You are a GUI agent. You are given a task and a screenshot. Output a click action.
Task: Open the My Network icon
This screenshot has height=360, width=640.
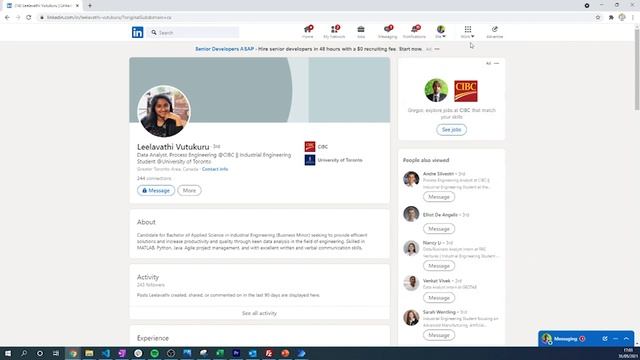tap(334, 32)
